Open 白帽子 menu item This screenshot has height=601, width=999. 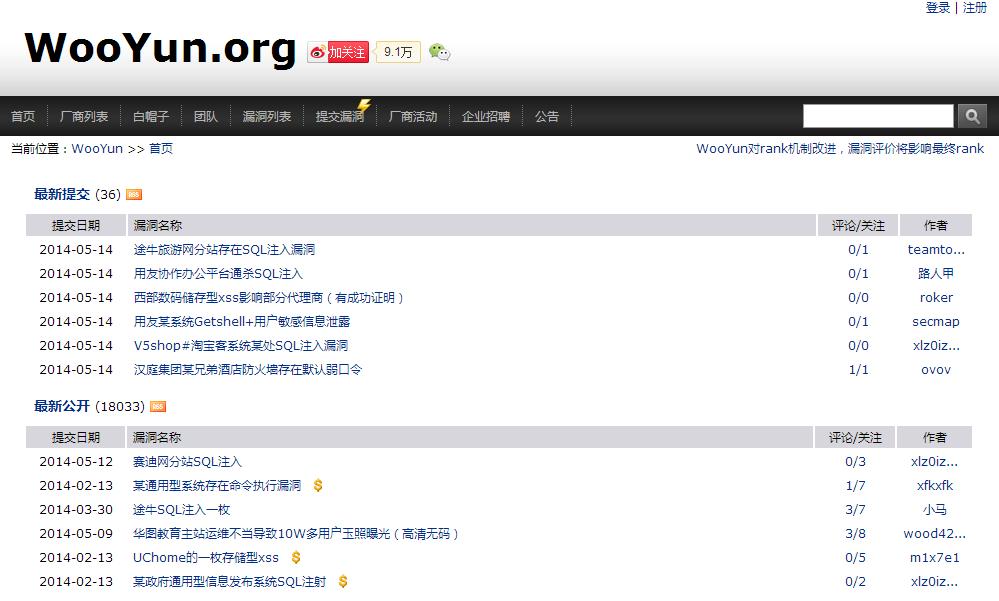point(150,117)
